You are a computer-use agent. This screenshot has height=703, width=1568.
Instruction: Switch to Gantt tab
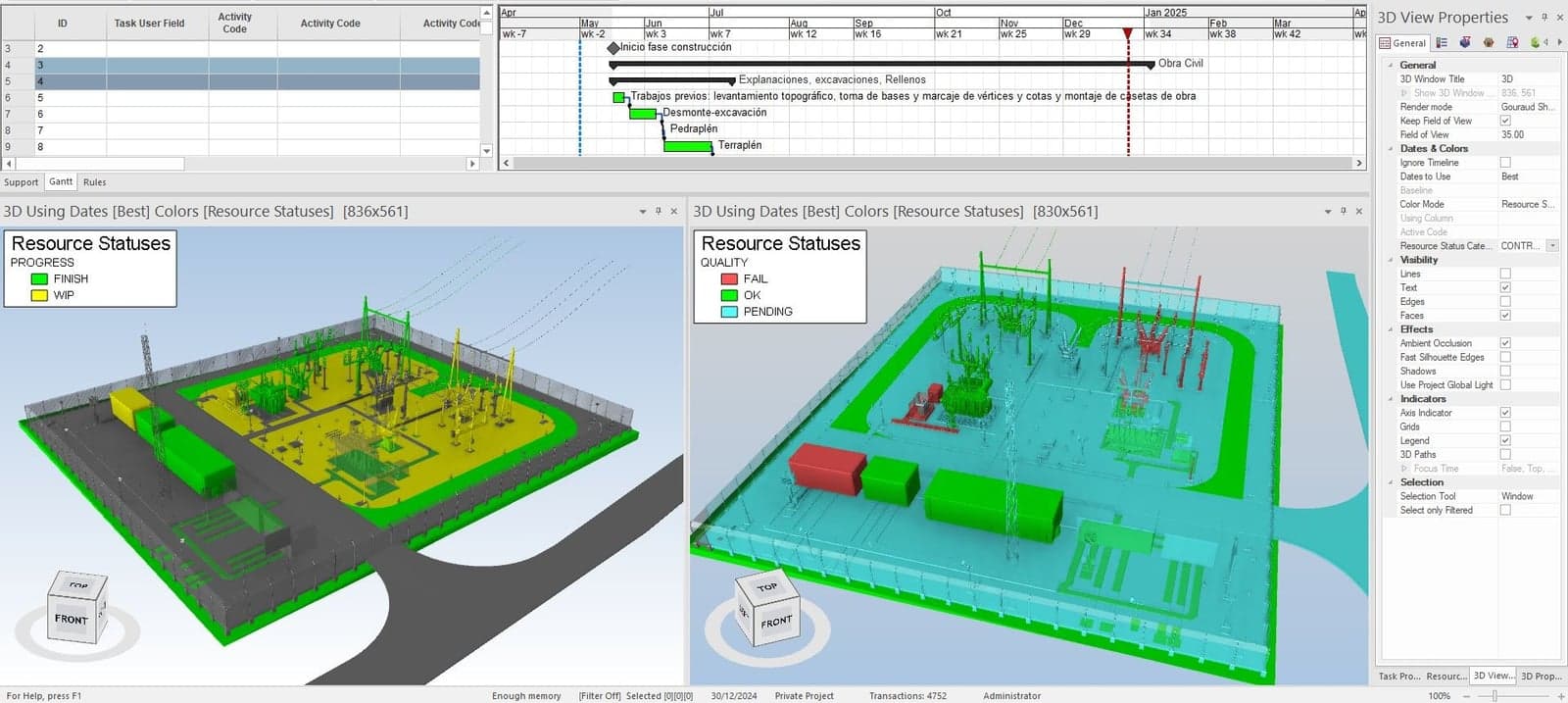61,181
